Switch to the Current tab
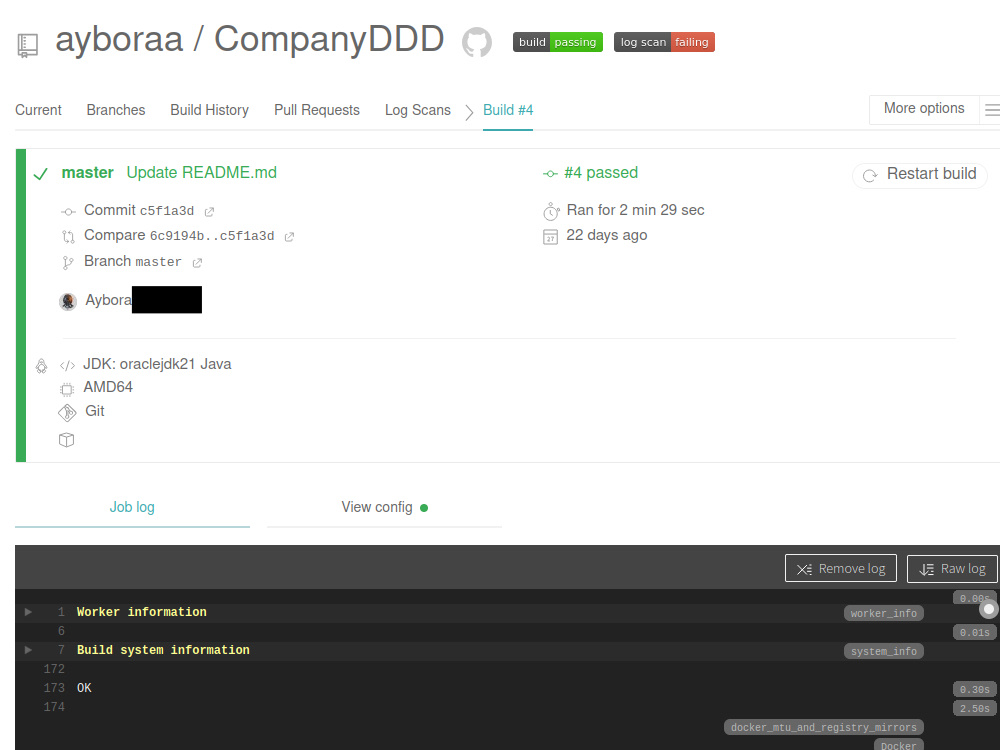Screen dimensions: 1000x750 click(x=38, y=110)
